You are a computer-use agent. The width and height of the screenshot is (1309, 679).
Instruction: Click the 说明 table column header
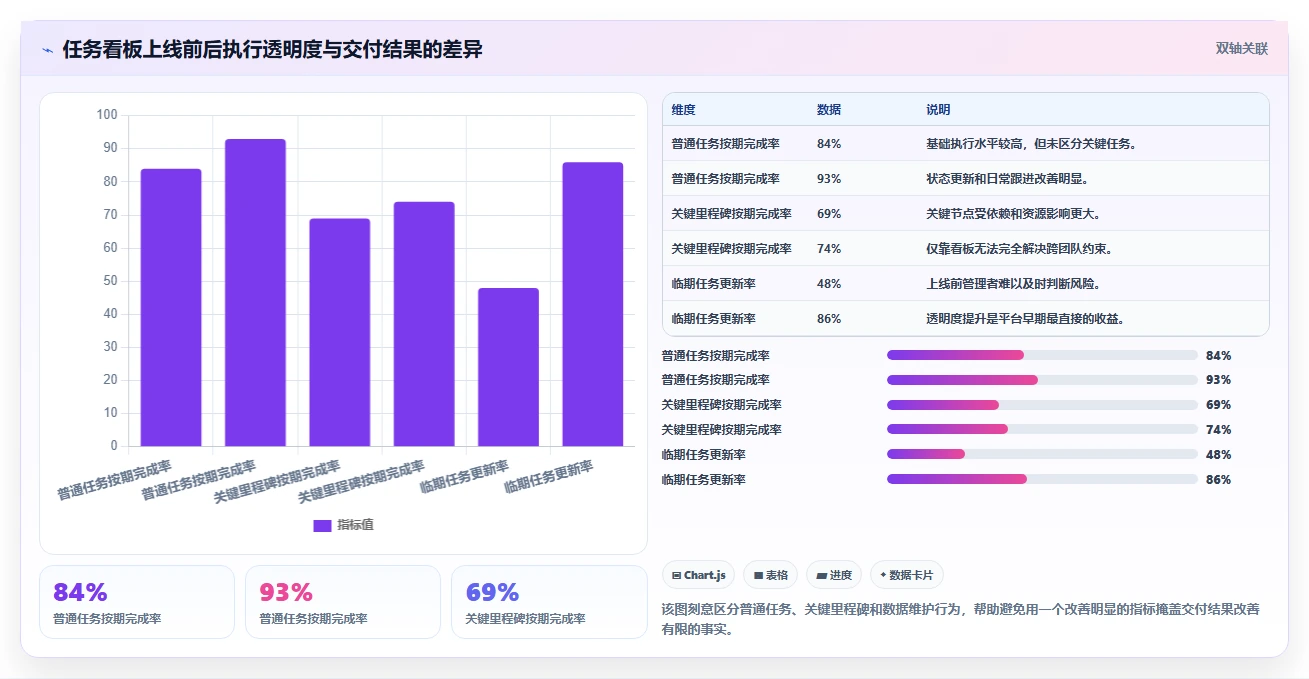[x=938, y=110]
